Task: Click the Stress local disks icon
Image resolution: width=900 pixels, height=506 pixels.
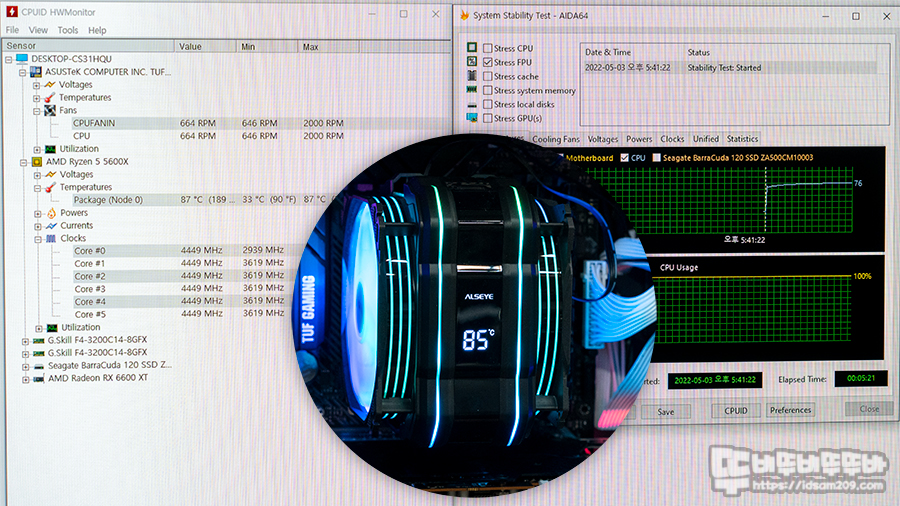Action: [x=472, y=104]
